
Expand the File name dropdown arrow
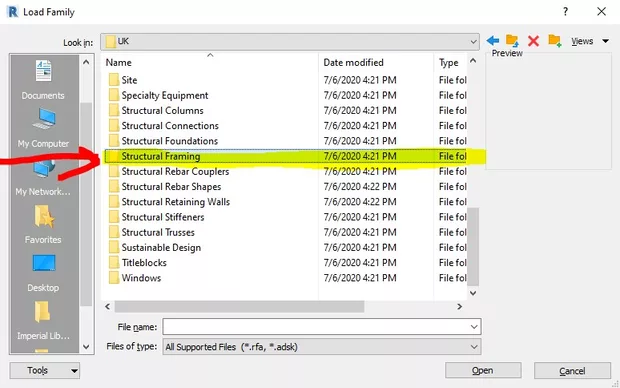tap(474, 327)
